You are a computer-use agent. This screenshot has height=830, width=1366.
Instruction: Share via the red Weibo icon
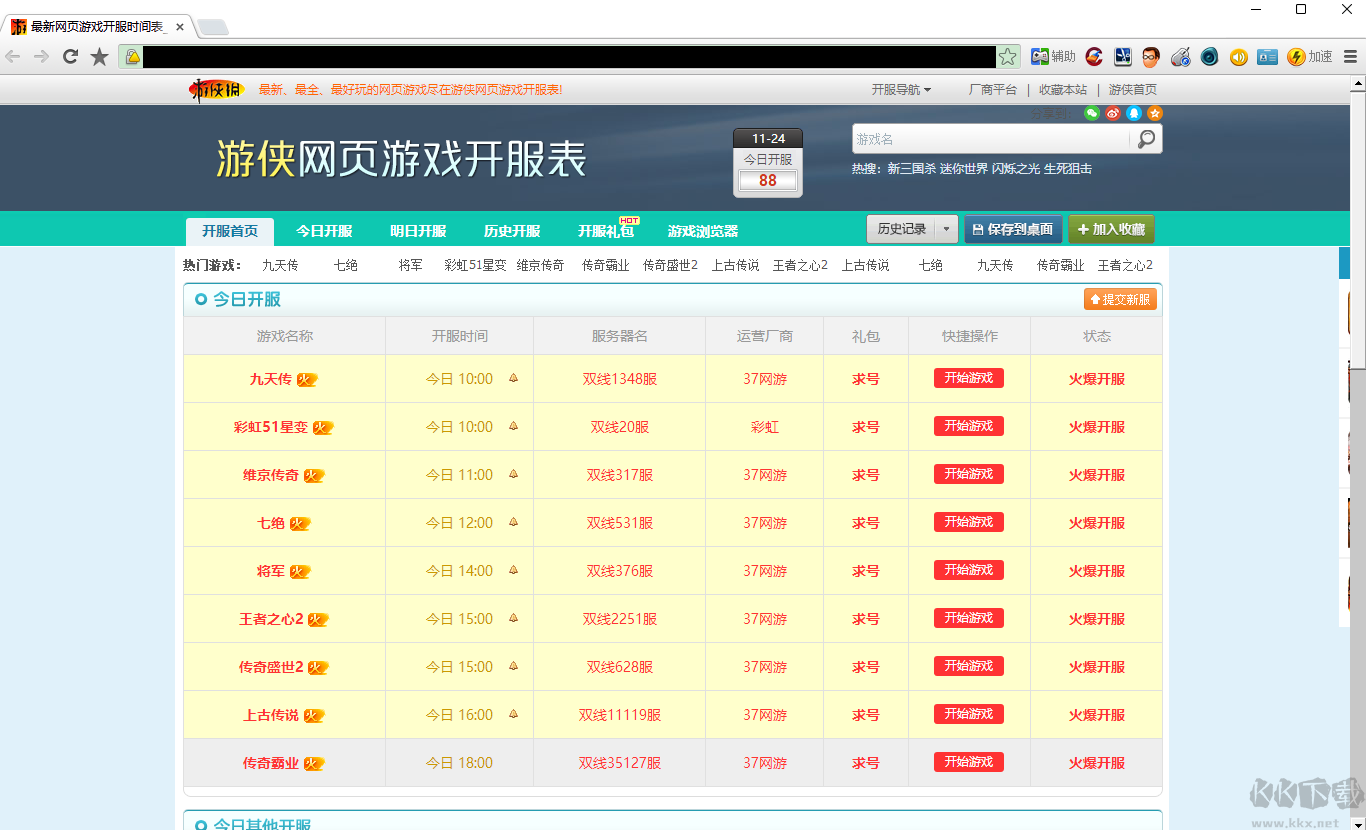(1113, 112)
